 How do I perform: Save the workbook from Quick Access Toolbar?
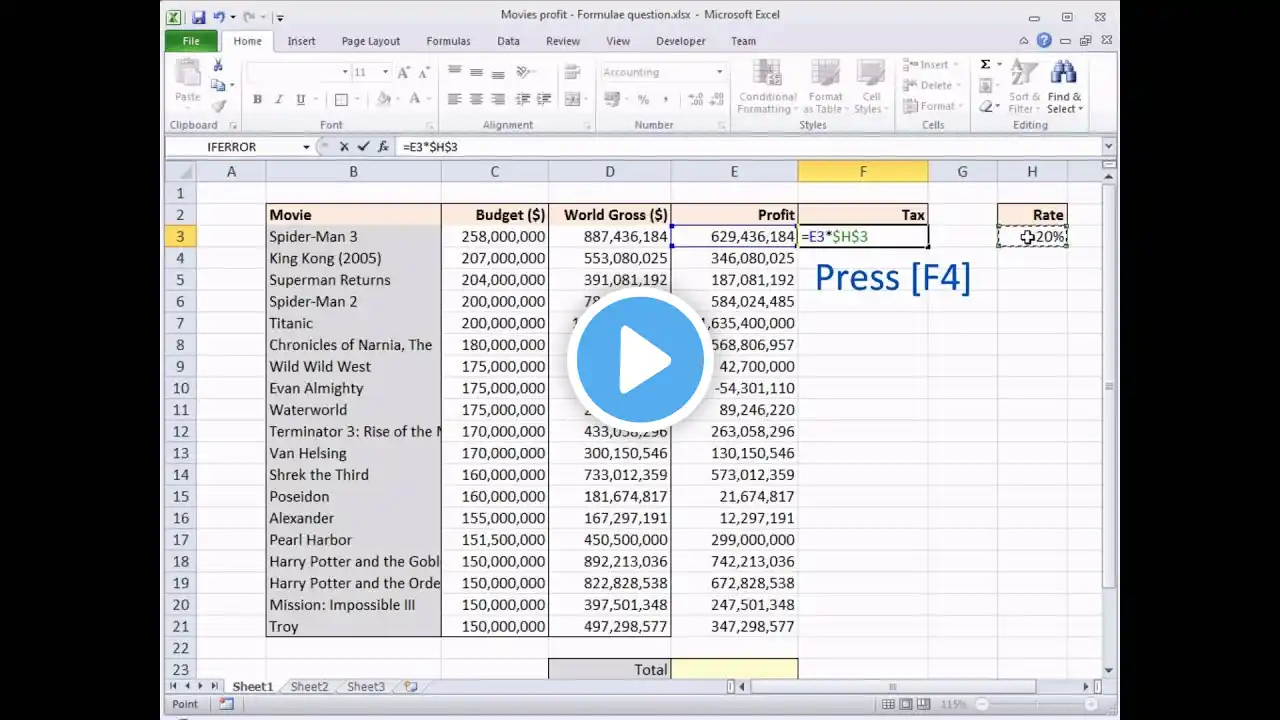[x=198, y=17]
